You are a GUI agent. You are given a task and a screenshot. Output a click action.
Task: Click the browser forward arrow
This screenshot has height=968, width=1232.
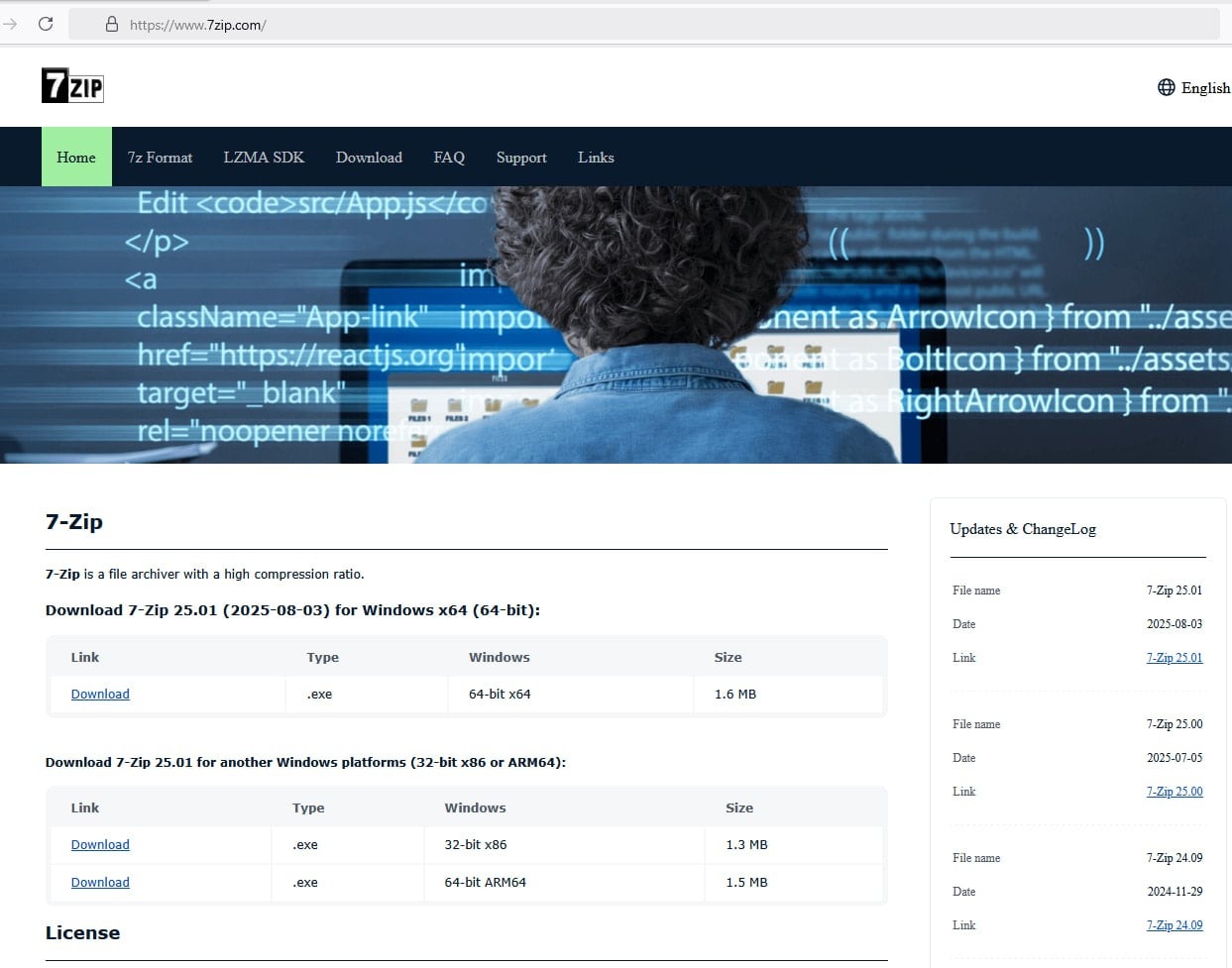[11, 24]
